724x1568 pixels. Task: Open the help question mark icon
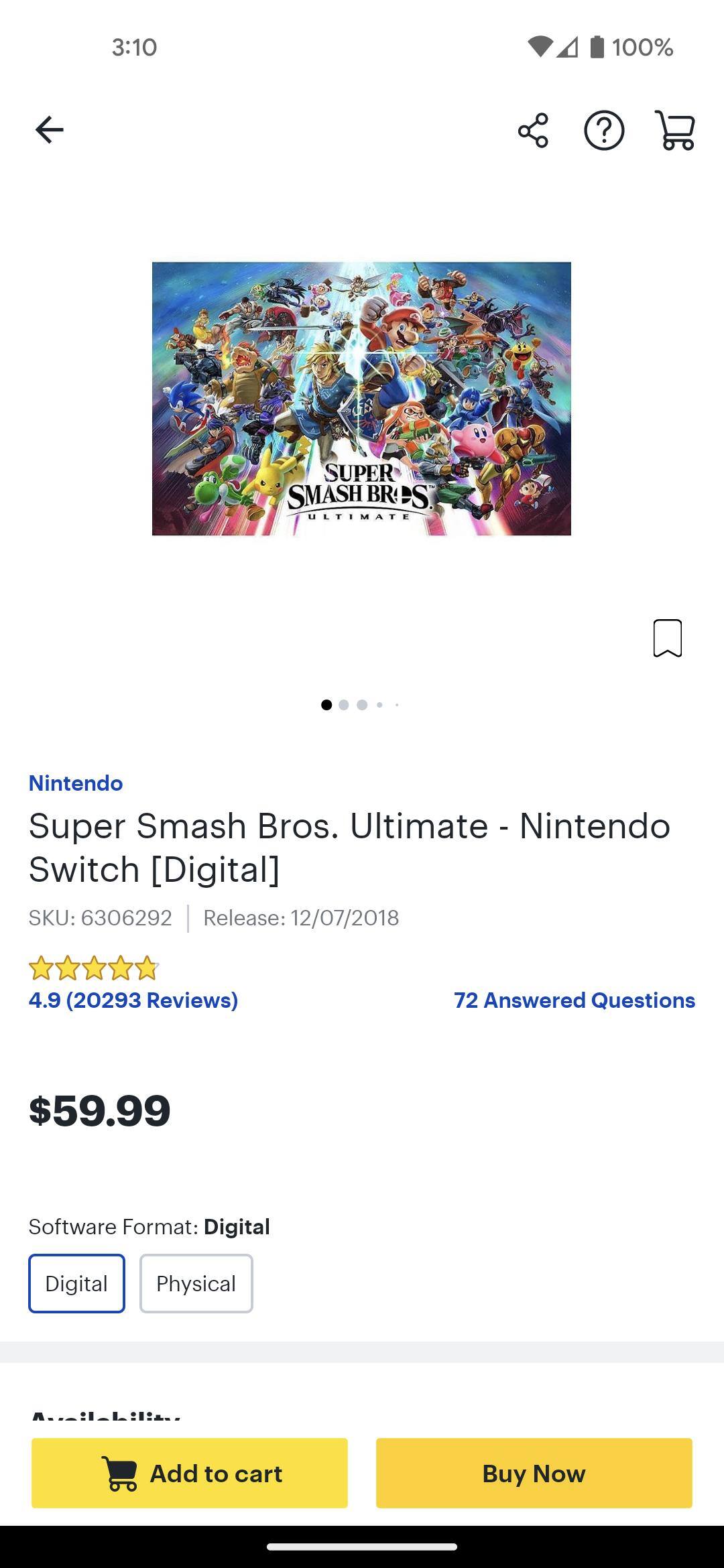pos(604,130)
